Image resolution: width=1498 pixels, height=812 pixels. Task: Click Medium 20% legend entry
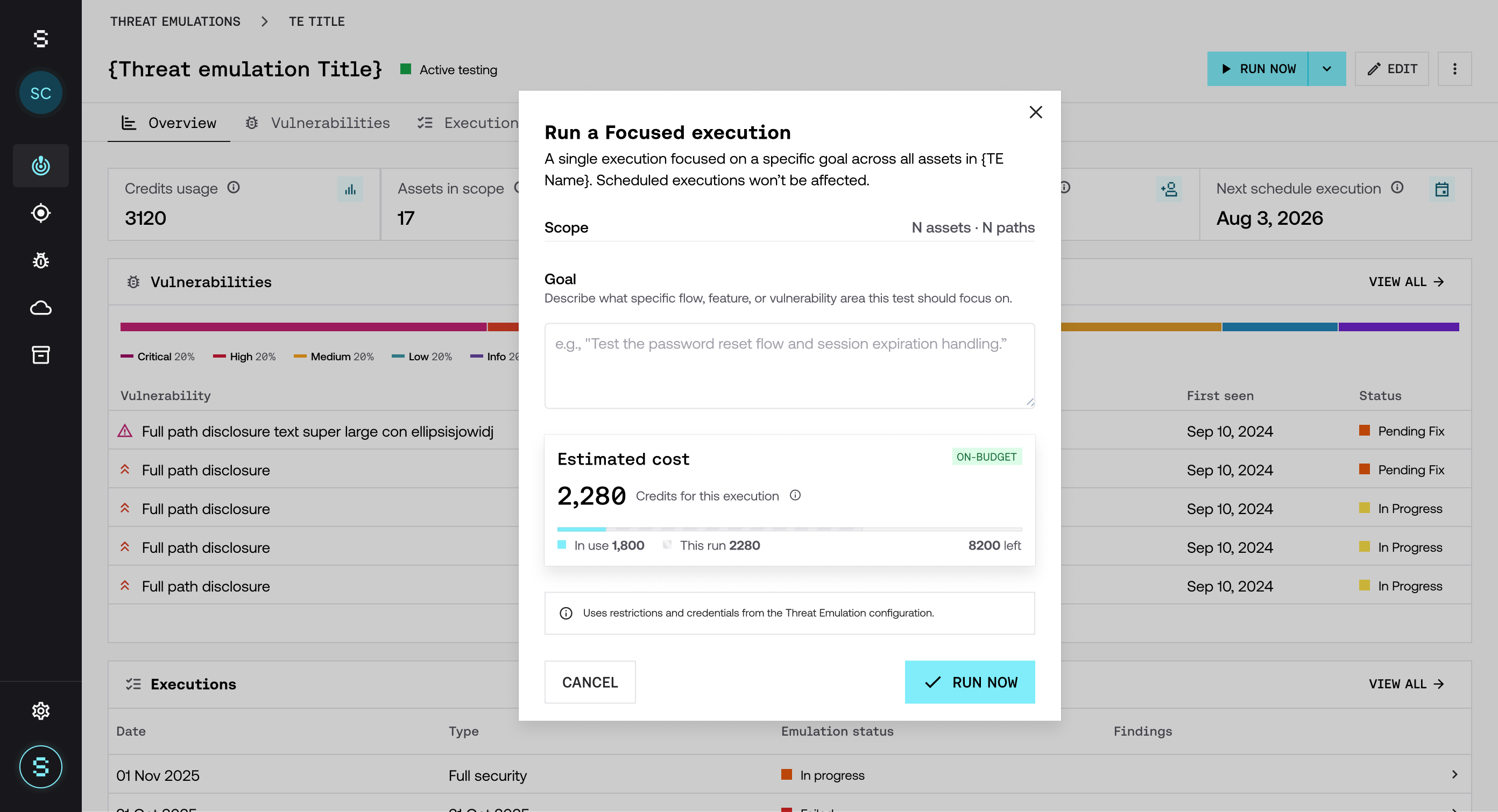(x=334, y=357)
